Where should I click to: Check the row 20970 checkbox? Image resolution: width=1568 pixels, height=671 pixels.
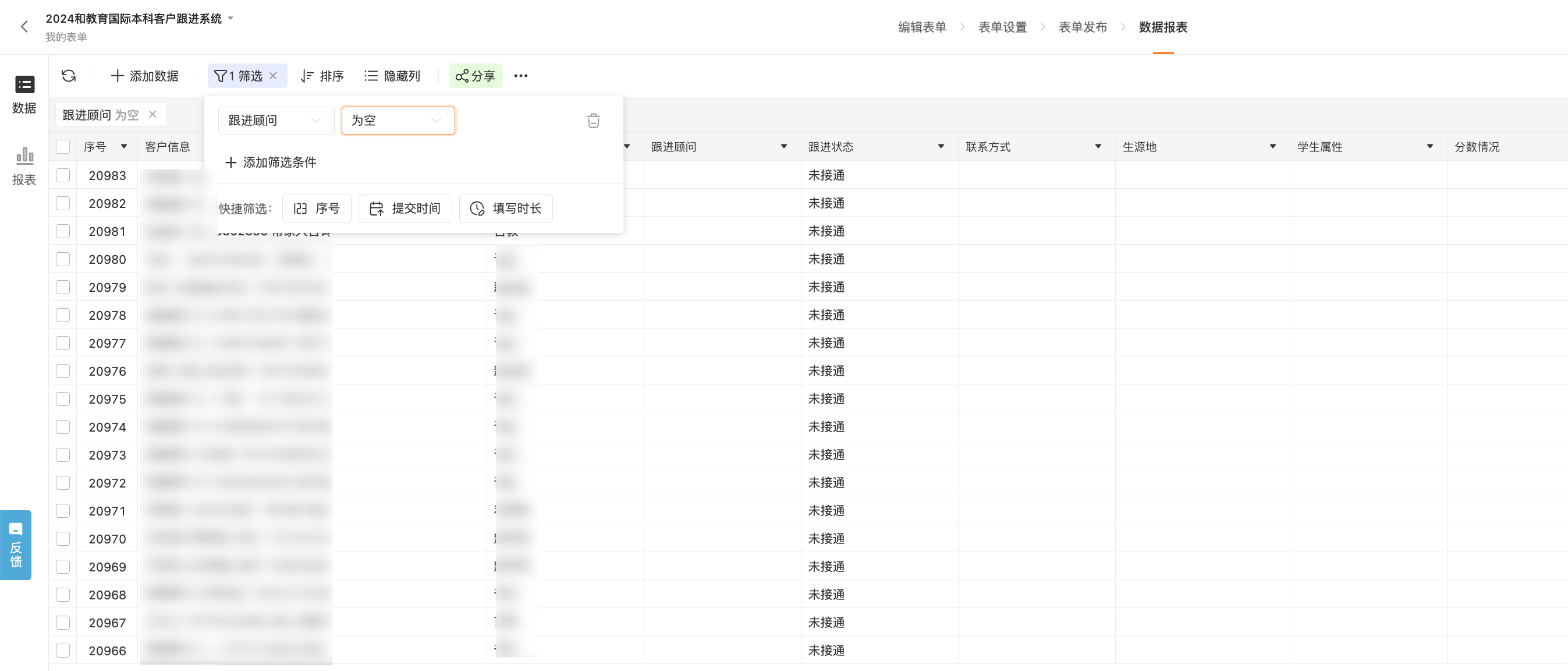tap(63, 539)
